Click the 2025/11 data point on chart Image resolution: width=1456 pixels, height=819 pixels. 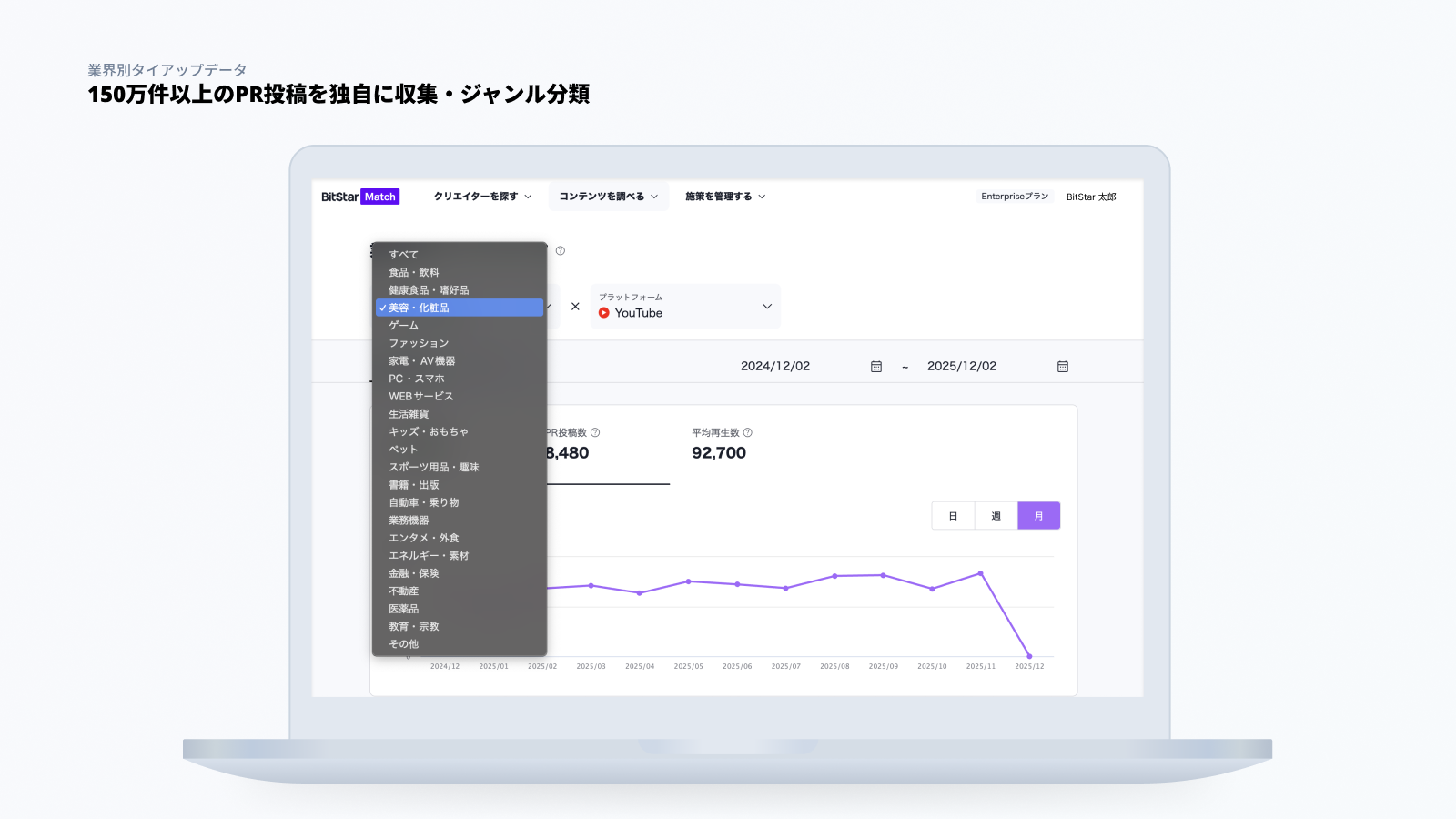[980, 573]
